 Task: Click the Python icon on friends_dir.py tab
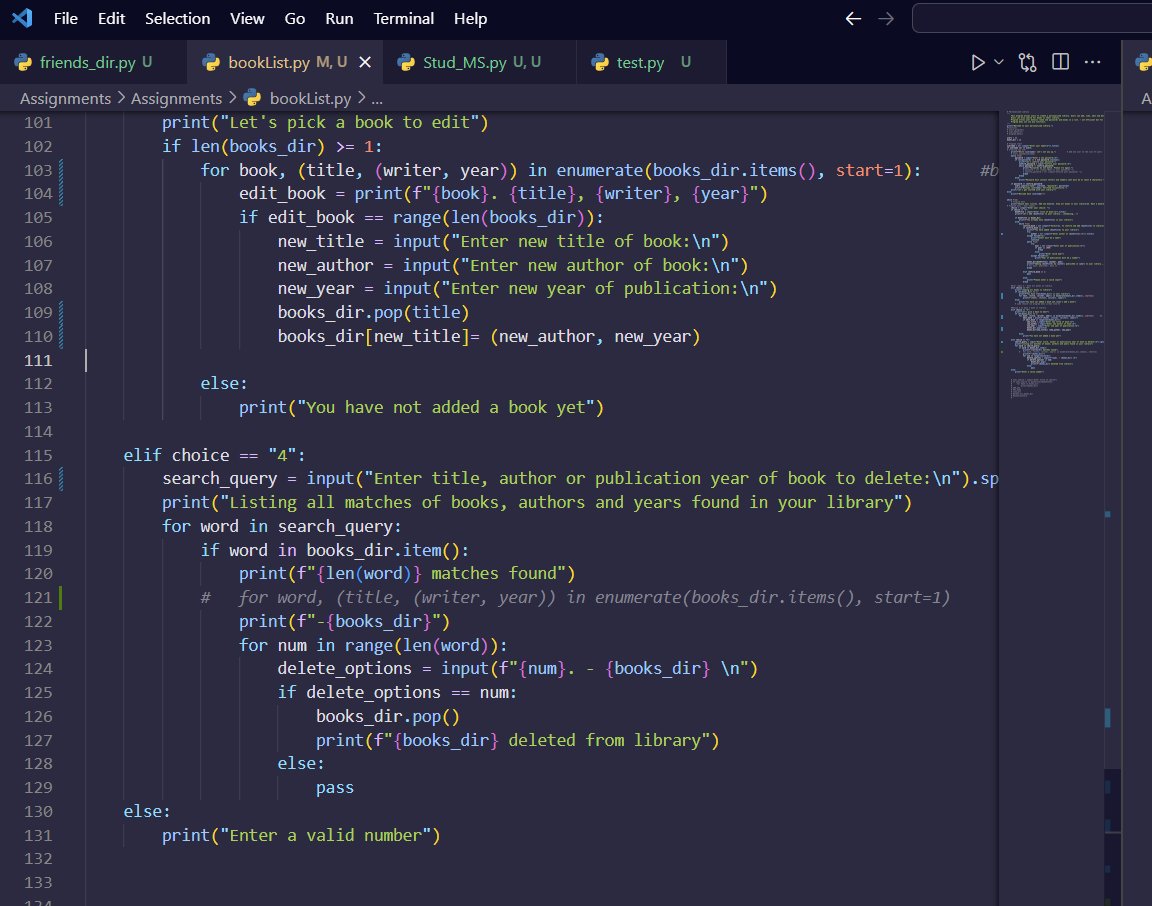coord(23,62)
